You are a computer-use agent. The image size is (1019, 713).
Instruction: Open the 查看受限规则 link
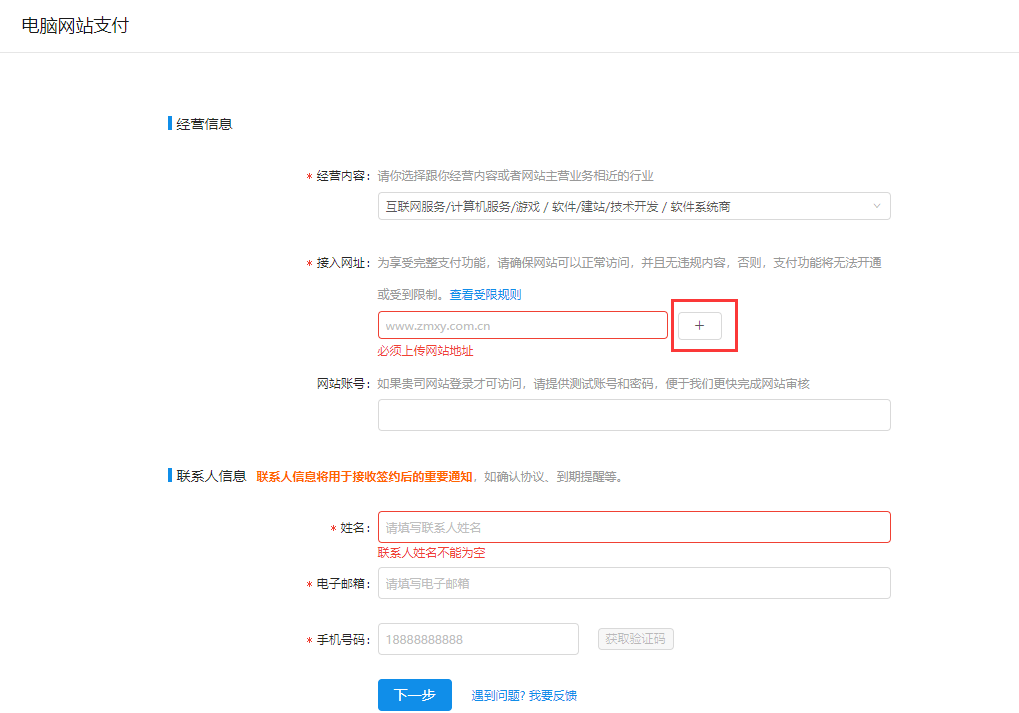[x=485, y=294]
